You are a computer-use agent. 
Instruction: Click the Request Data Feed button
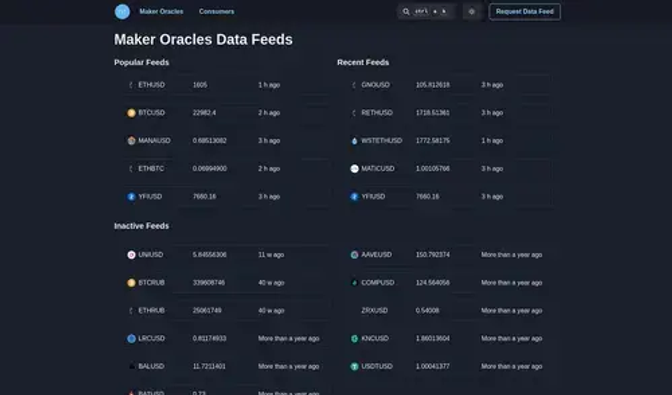pos(525,12)
